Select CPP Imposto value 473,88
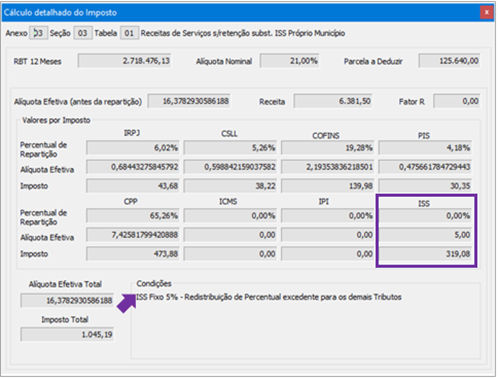This screenshot has width=498, height=378. [133, 254]
